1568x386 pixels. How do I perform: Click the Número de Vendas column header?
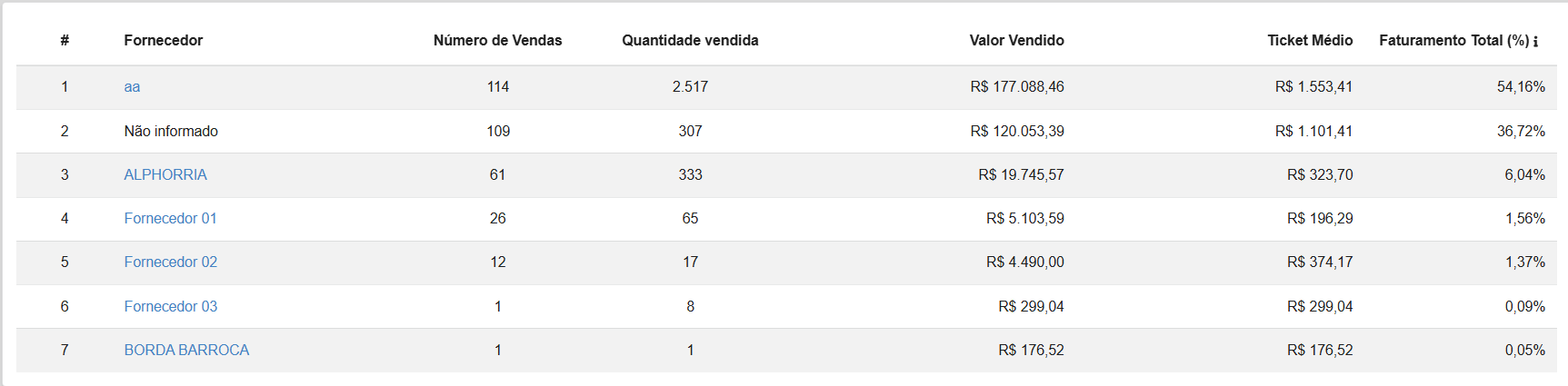click(x=497, y=40)
